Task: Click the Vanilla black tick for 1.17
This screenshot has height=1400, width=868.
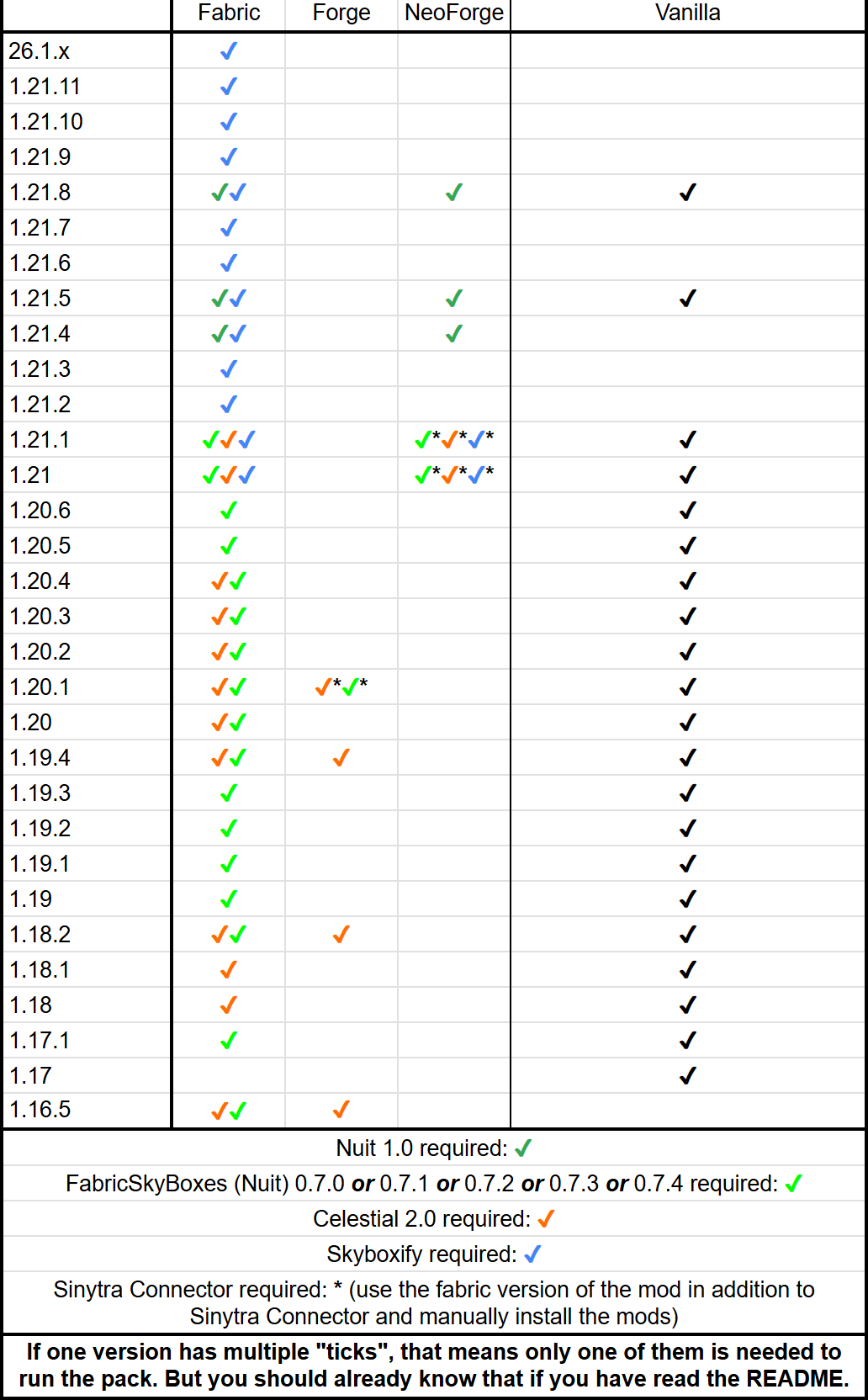Action: click(x=688, y=1076)
